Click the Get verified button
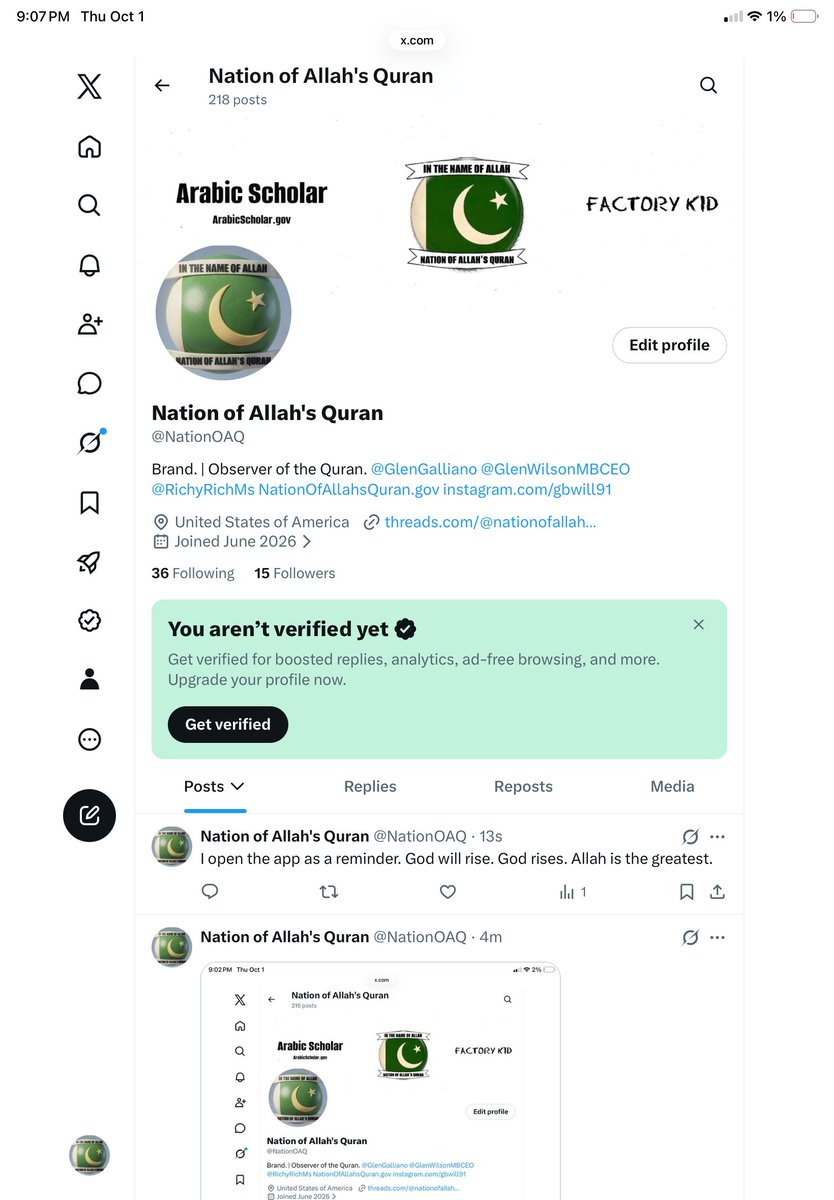 point(228,724)
